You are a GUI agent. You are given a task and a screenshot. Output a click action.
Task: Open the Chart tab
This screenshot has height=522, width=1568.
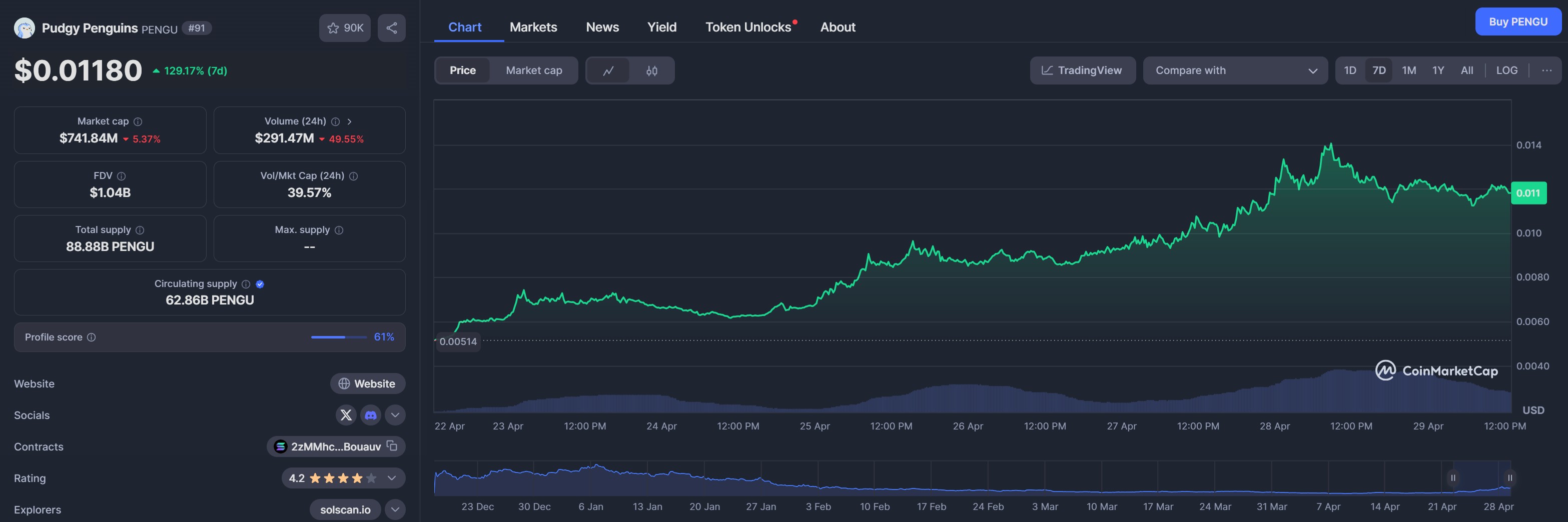(x=464, y=27)
